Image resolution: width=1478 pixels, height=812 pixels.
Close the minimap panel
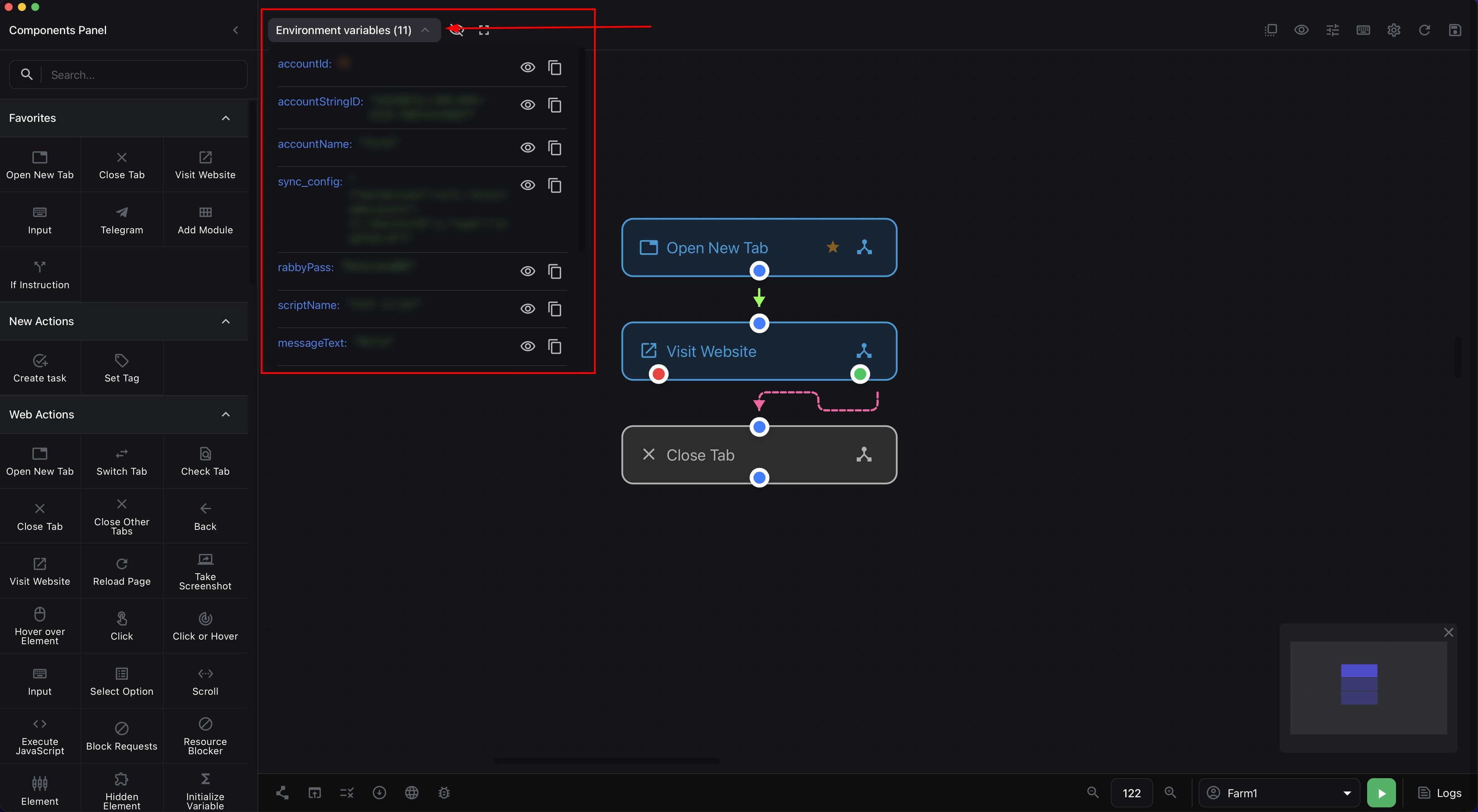[1449, 632]
